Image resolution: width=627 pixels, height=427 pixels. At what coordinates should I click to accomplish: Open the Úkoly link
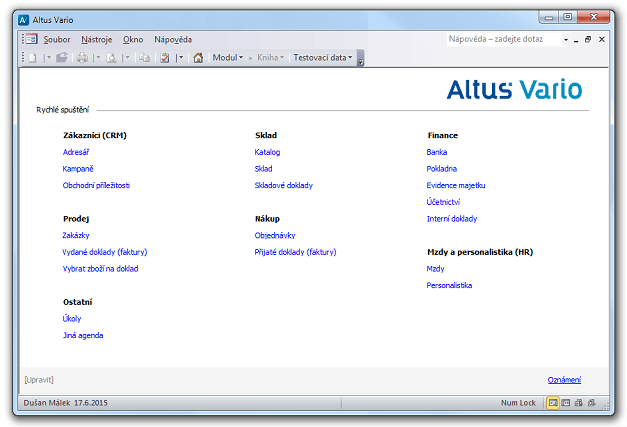point(72,319)
